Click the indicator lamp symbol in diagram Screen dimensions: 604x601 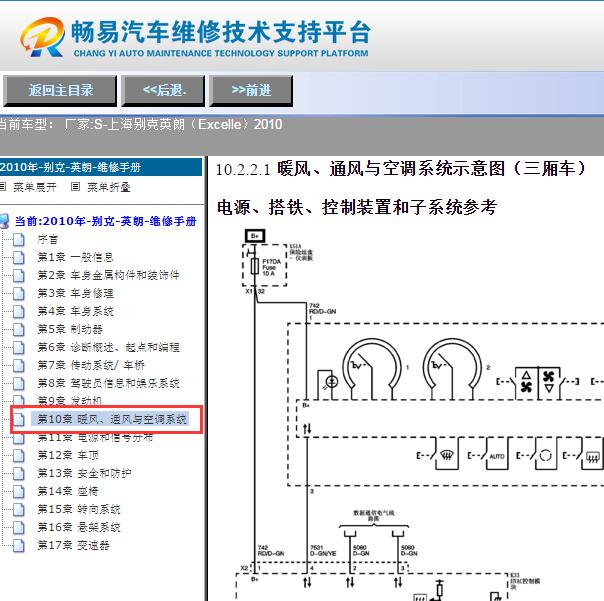(x=332, y=382)
